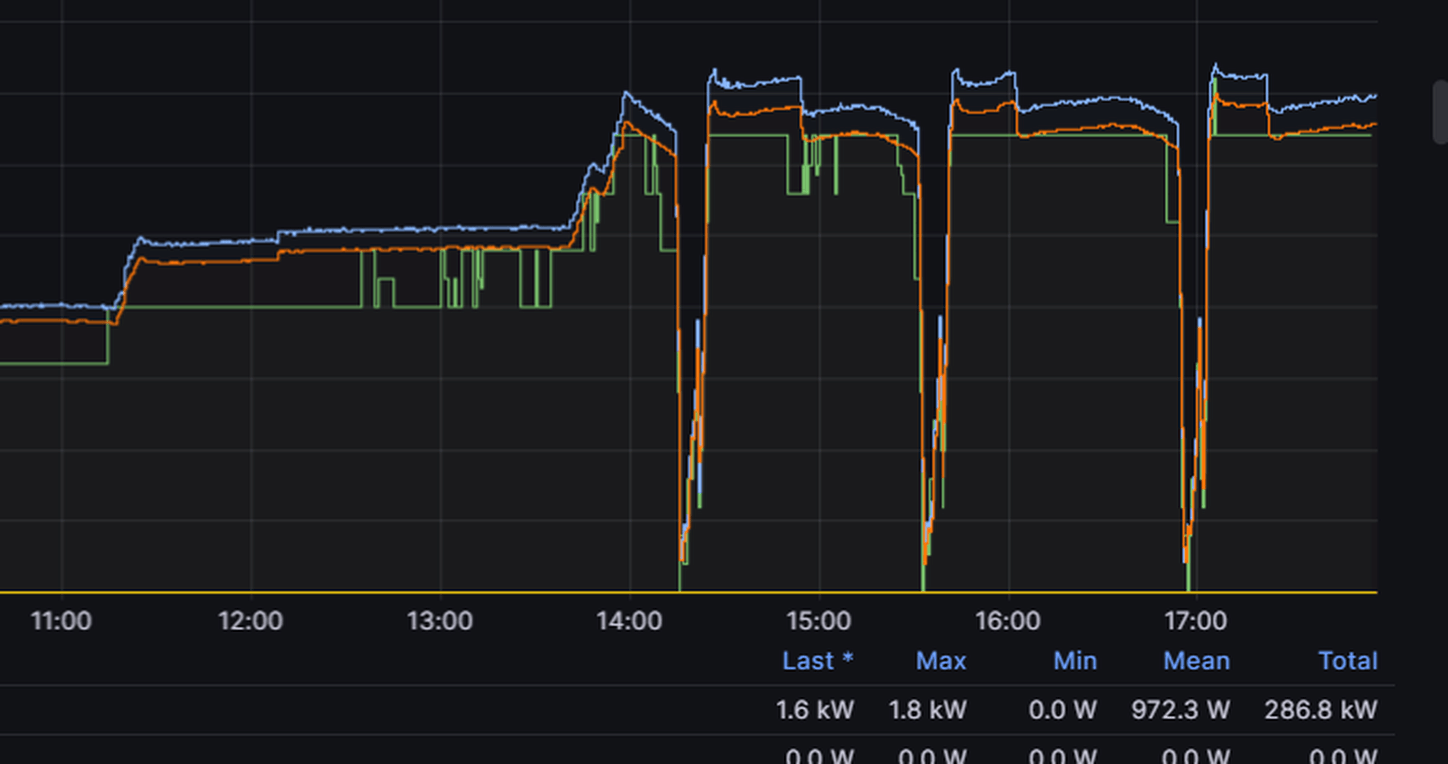Click the "1.6 kW" last value
Viewport: 1448px width, 764px height.
[x=816, y=710]
